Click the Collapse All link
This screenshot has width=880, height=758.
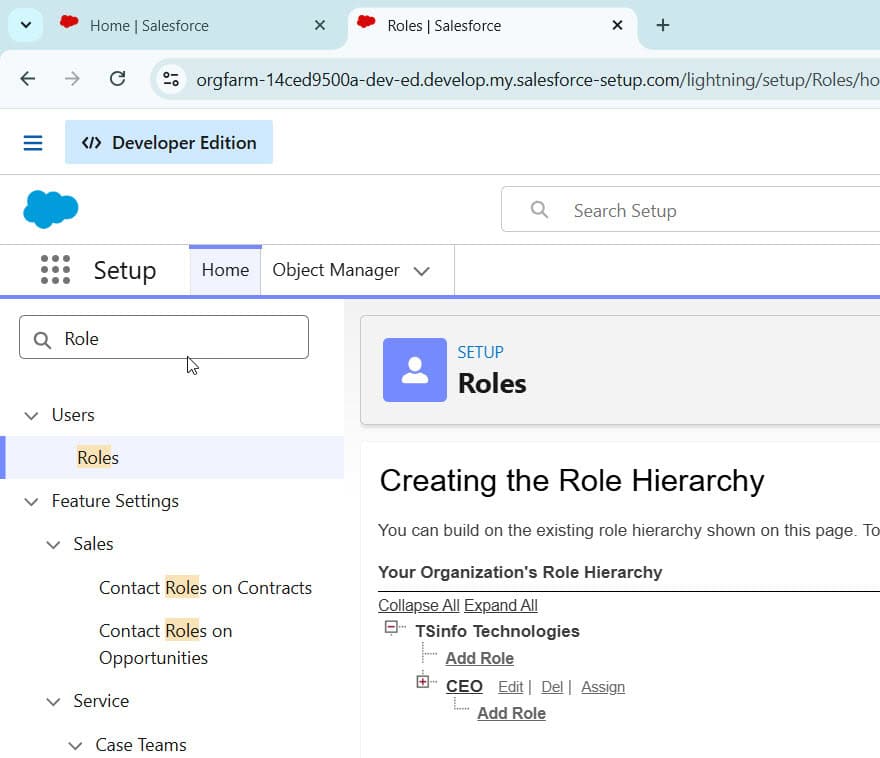419,605
